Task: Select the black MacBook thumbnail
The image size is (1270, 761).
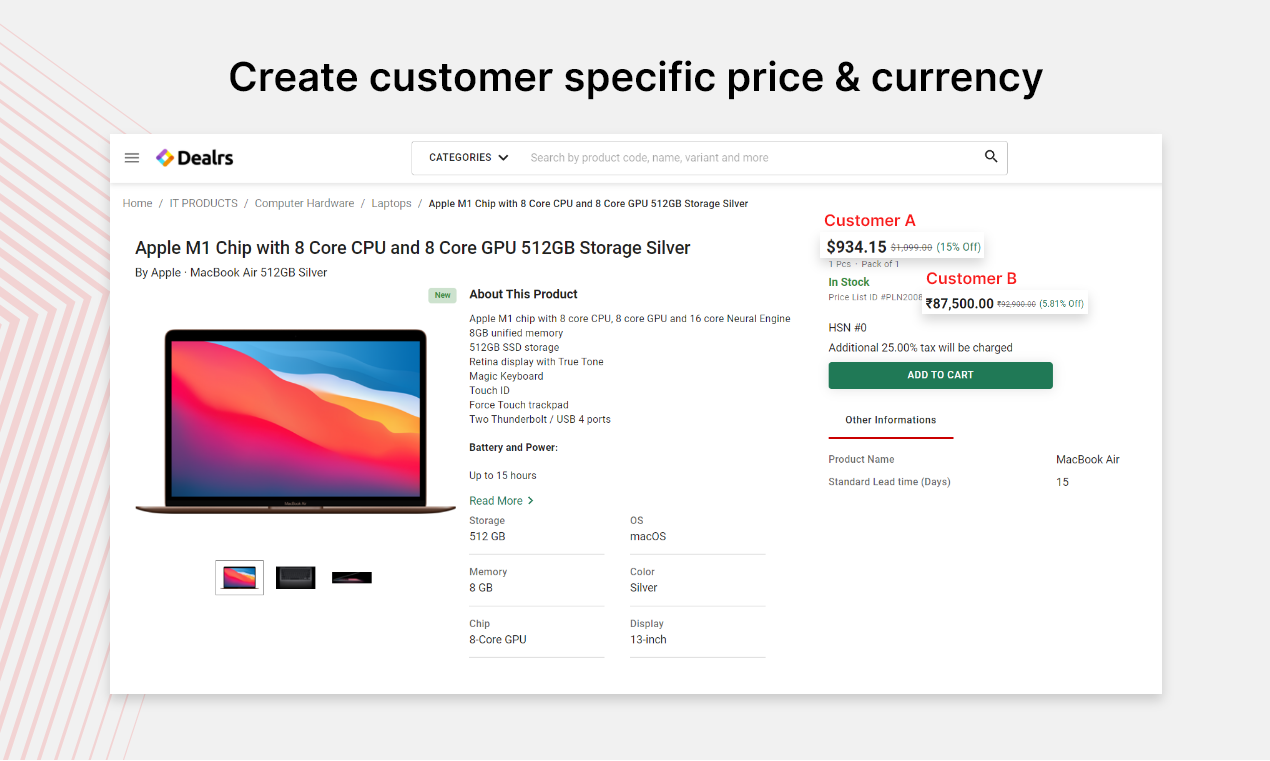Action: (x=295, y=577)
